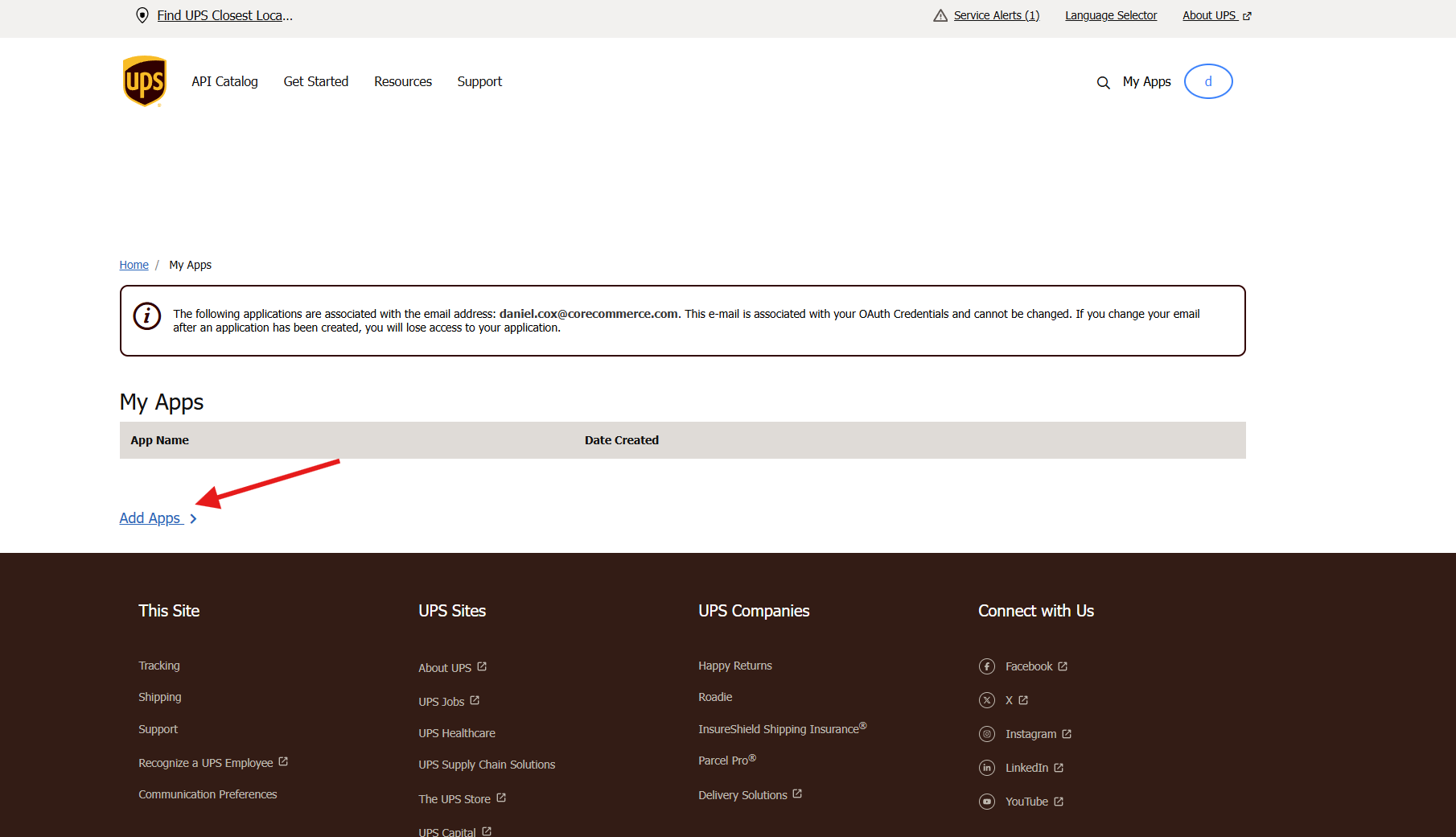Click Find UPS Closest Location link
1456x837 pixels.
pyautogui.click(x=225, y=15)
